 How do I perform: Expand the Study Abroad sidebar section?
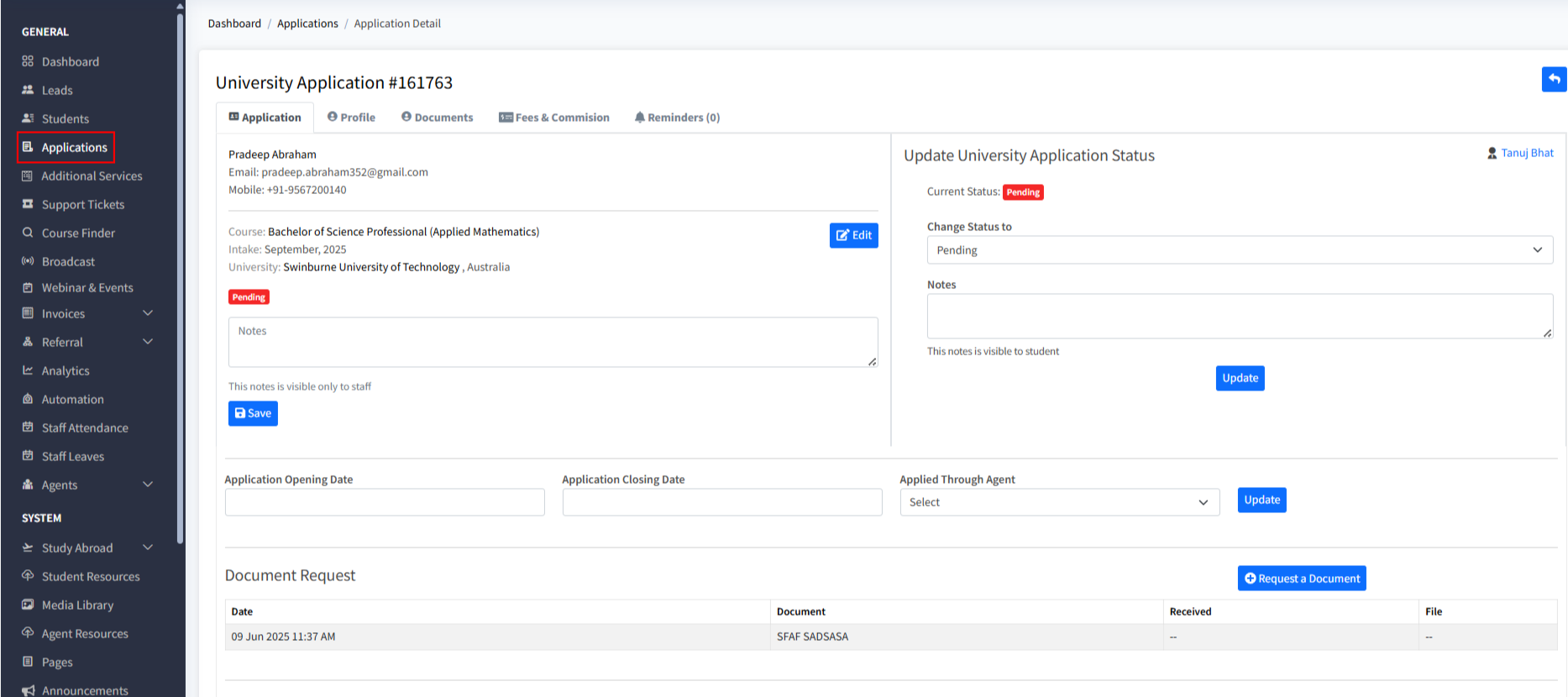tap(148, 548)
